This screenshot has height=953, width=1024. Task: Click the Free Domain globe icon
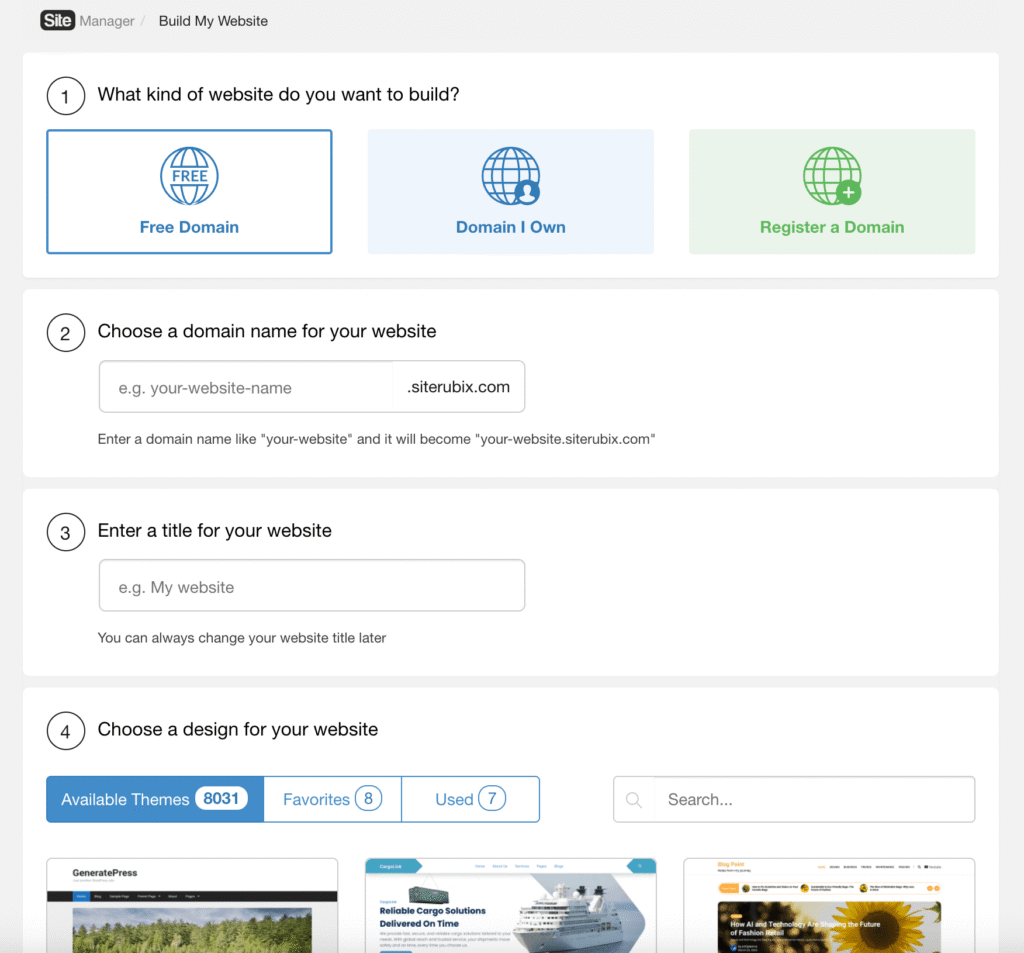pyautogui.click(x=189, y=176)
